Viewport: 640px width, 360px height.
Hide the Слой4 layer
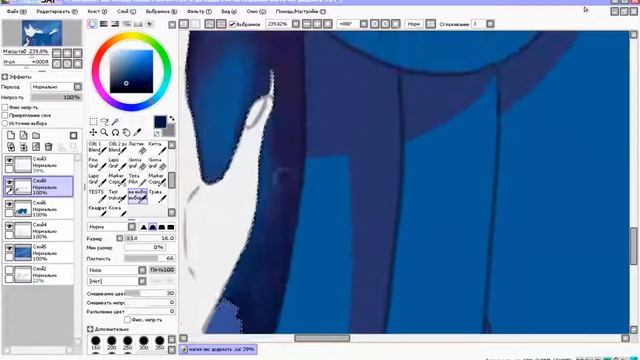click(x=9, y=227)
